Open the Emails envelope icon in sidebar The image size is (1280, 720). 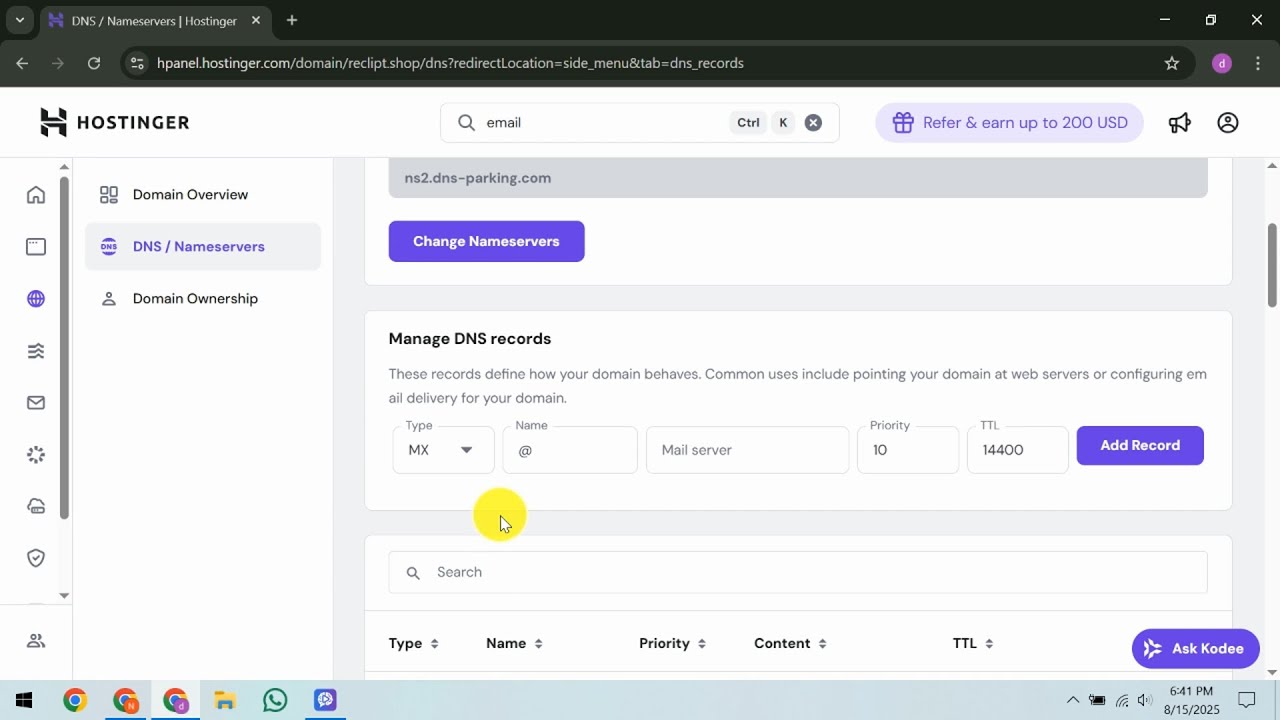[36, 403]
